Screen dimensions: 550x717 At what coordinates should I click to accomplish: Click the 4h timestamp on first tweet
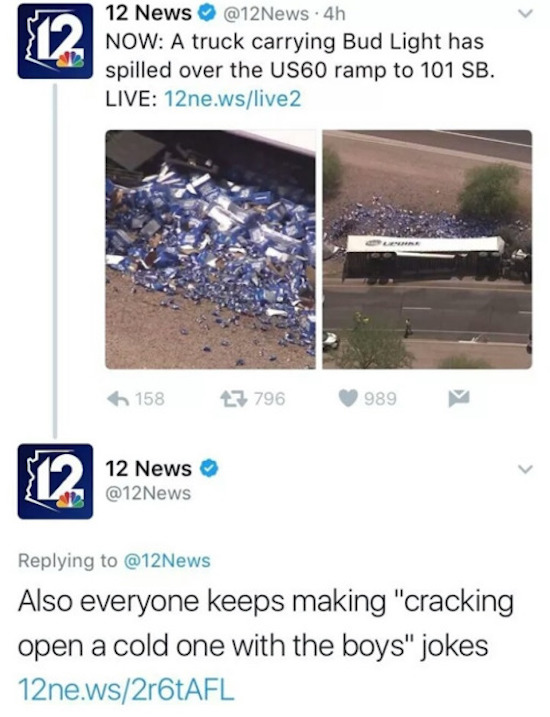[x=334, y=14]
